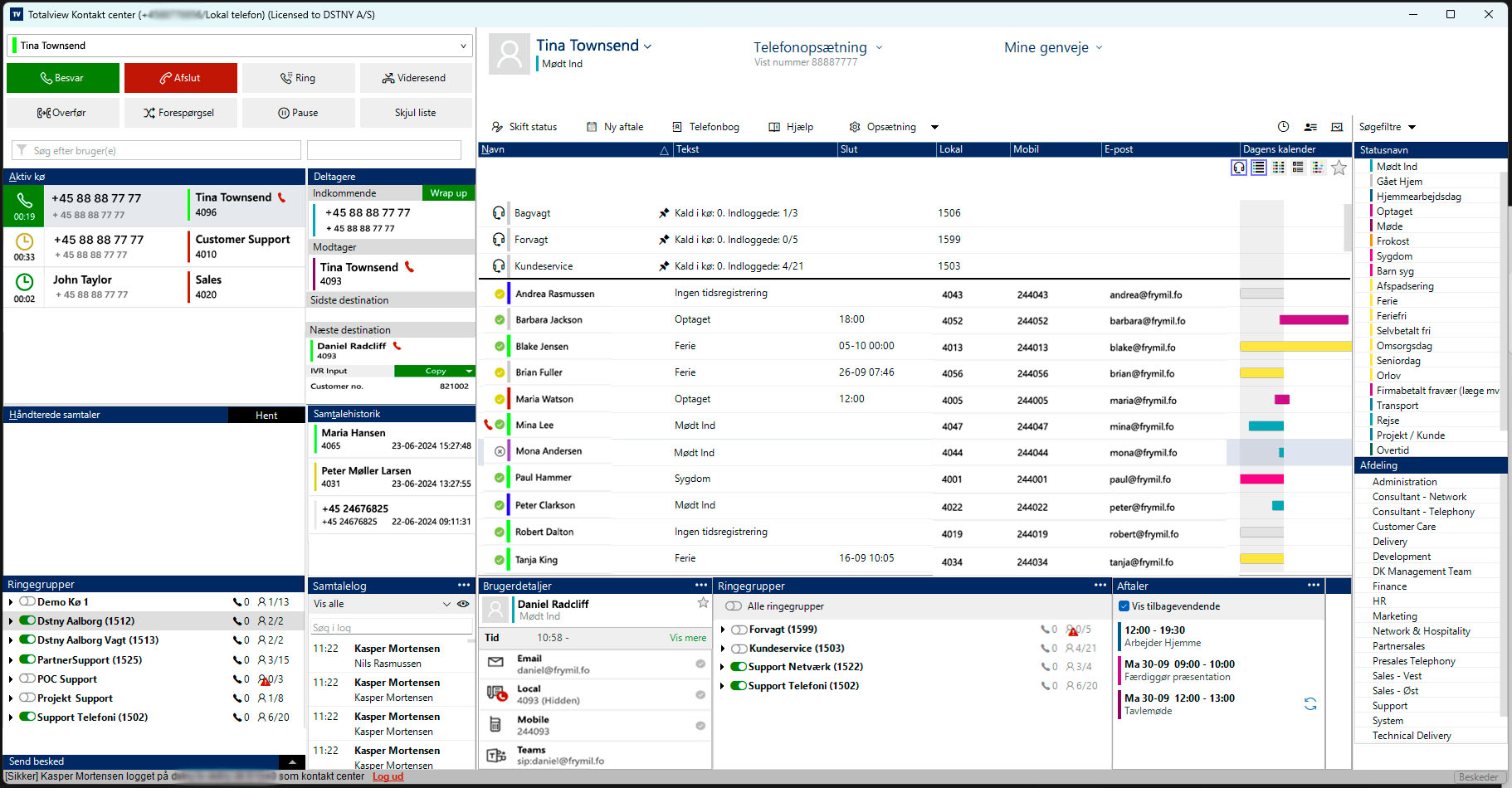Toggle the Alle ringegrupper switch

pyautogui.click(x=734, y=606)
